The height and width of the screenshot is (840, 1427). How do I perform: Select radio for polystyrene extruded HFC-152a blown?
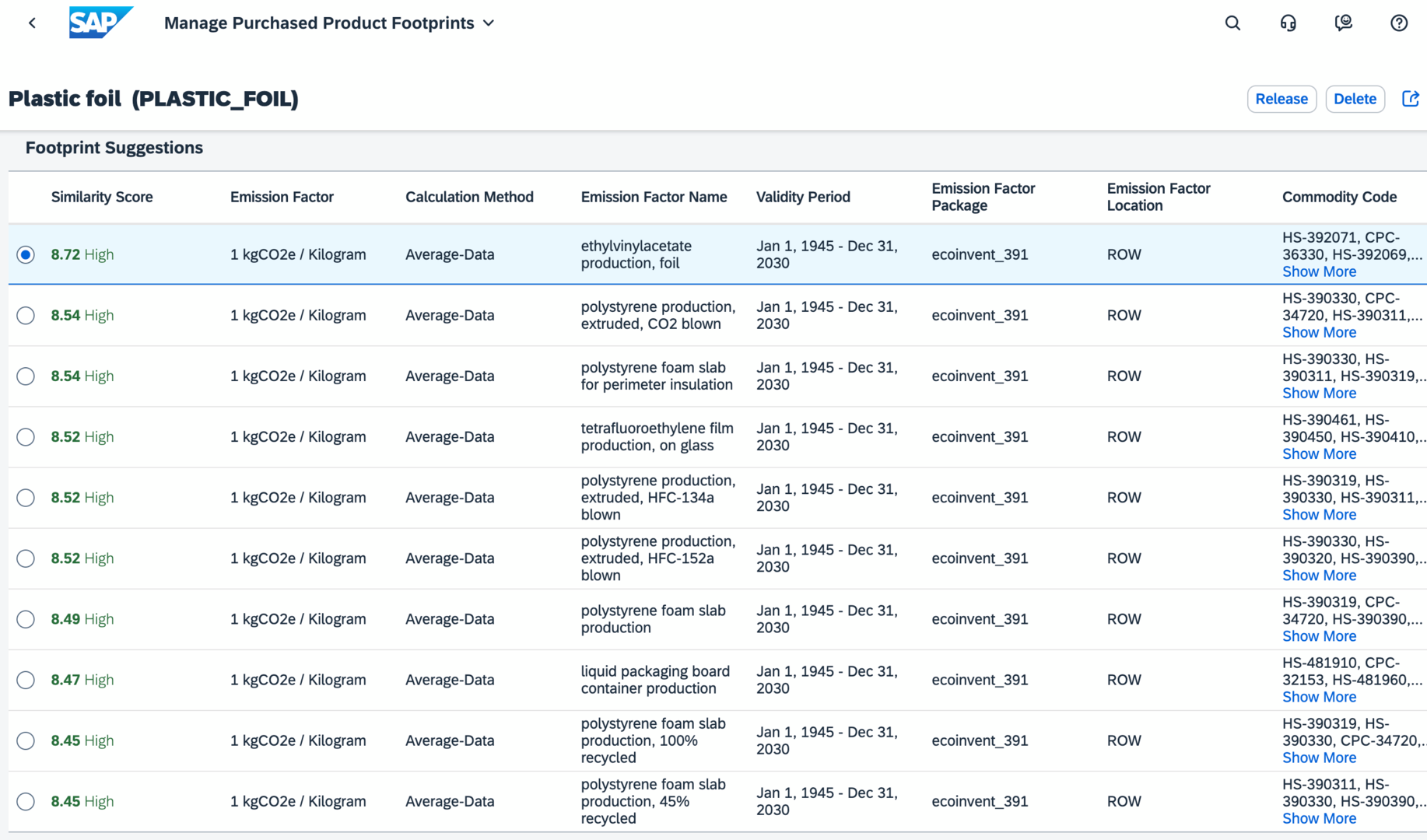26,558
